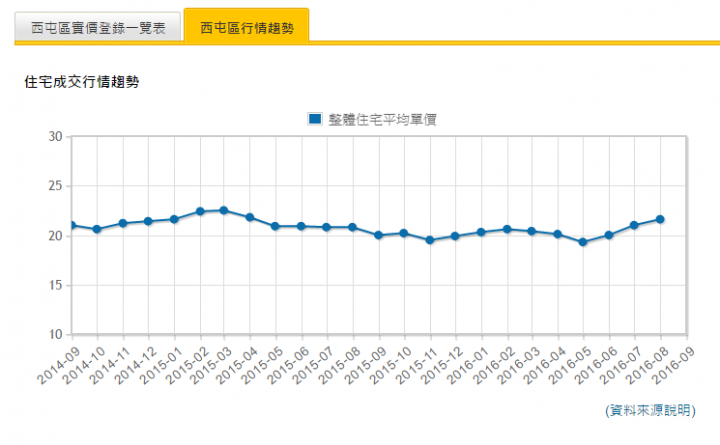This screenshot has height=445, width=720.
Task: Select the 2015-09 data point
Action: coord(379,235)
